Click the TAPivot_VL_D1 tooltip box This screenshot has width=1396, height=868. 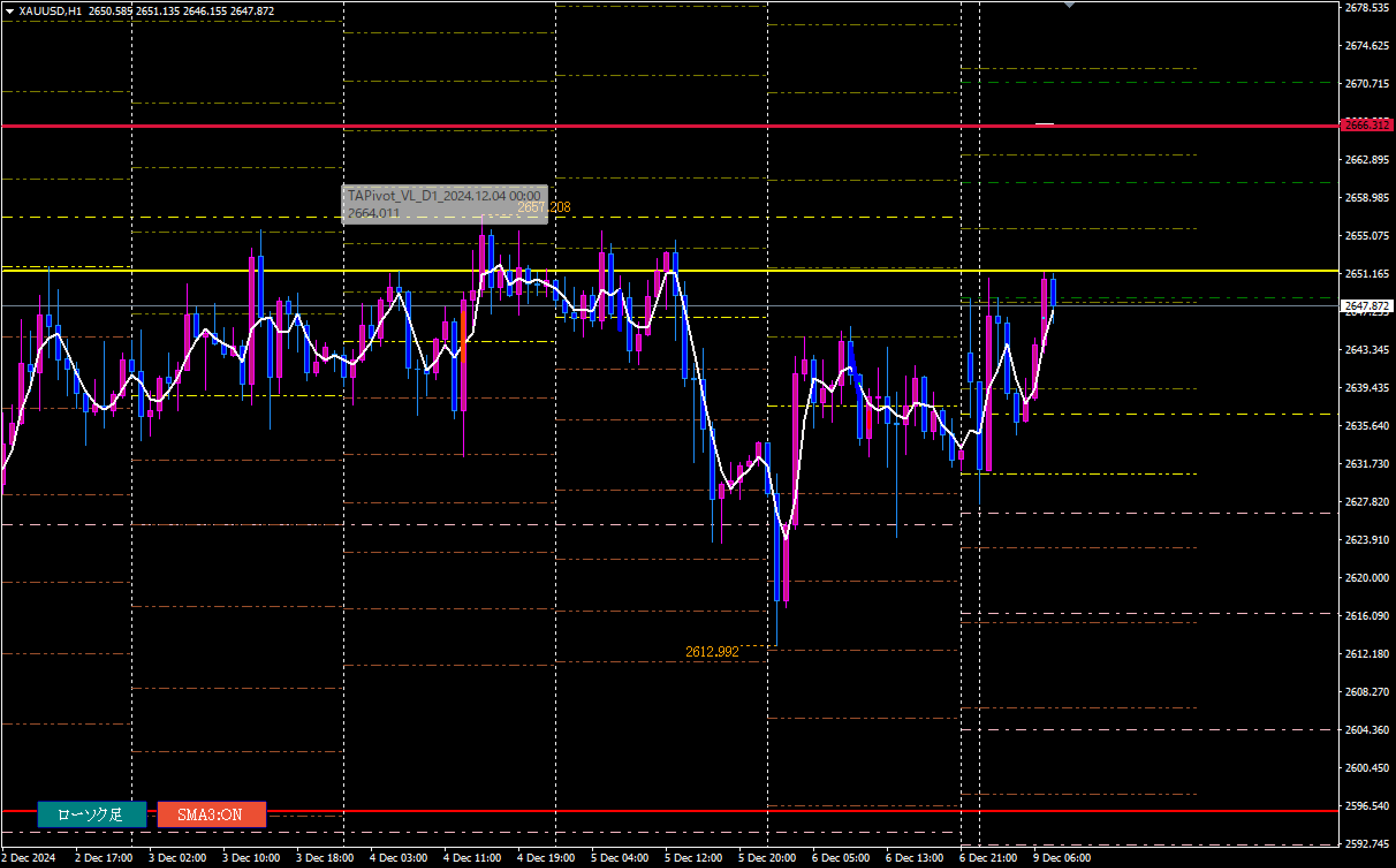coord(444,204)
